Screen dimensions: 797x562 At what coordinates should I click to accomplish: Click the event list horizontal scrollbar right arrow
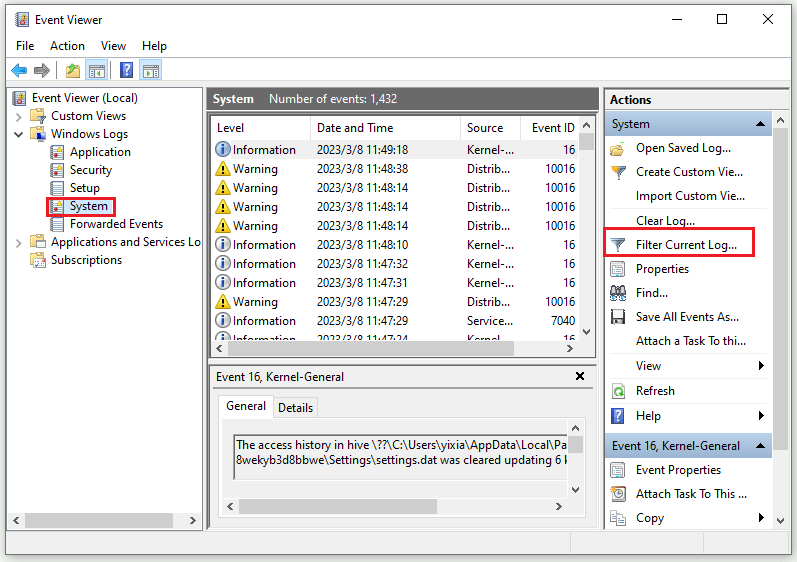pos(570,349)
